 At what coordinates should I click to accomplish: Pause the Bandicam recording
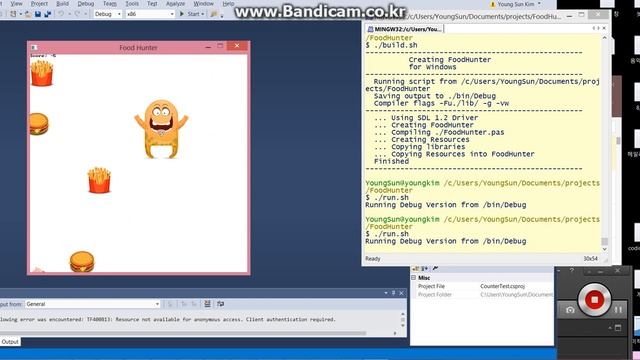coord(618,310)
